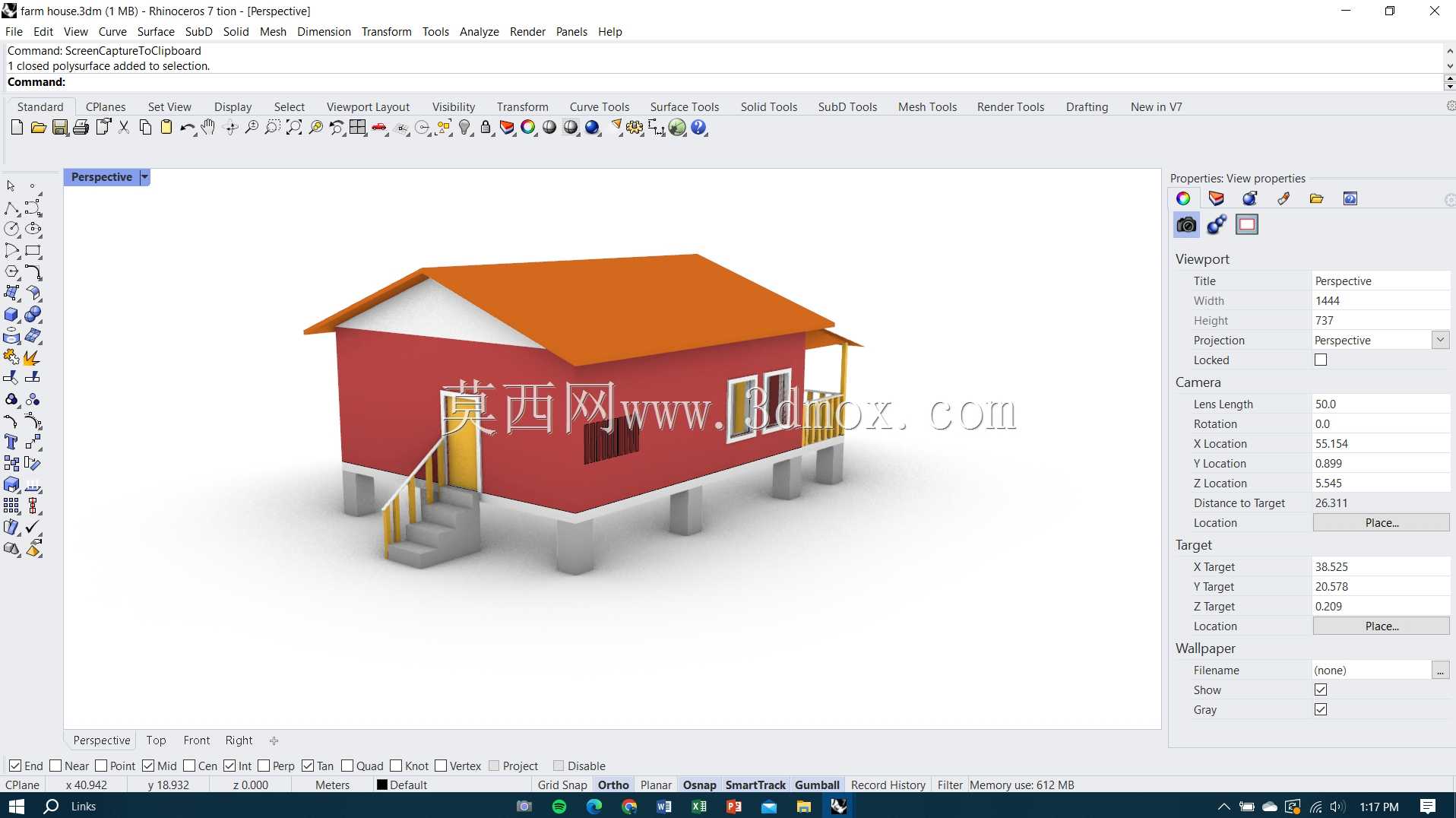Image resolution: width=1456 pixels, height=818 pixels.
Task: Expand the Projection dropdown
Action: coord(1440,340)
